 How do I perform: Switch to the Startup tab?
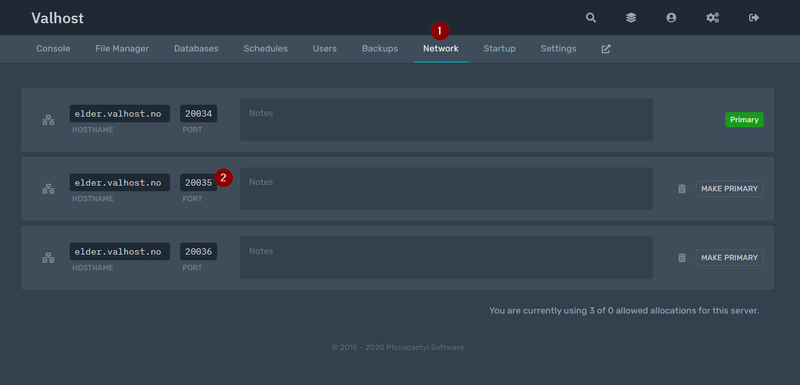[x=499, y=49]
